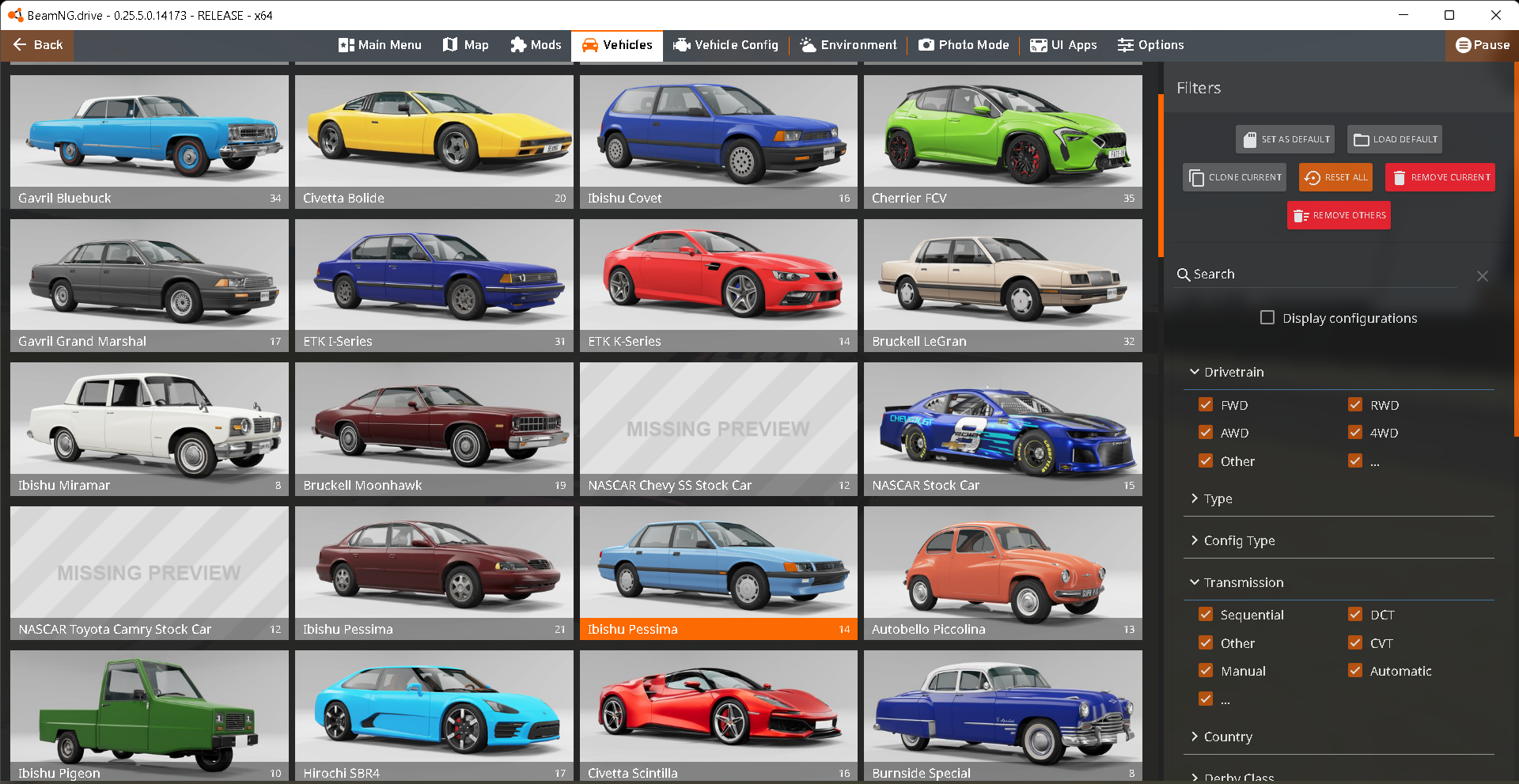Click the search magnifier icon

pos(1184,275)
